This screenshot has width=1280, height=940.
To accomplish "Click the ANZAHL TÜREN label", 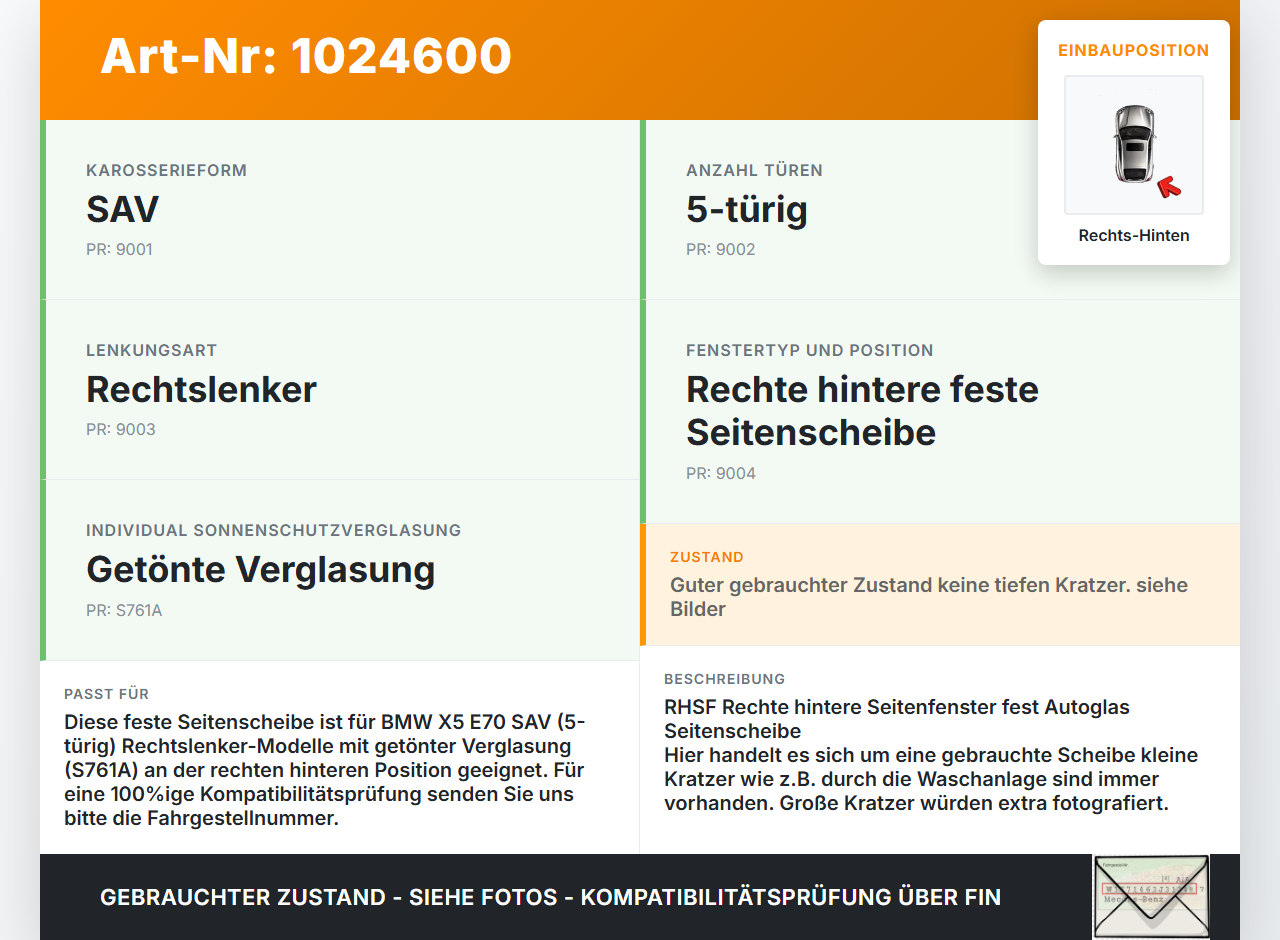I will pos(754,170).
